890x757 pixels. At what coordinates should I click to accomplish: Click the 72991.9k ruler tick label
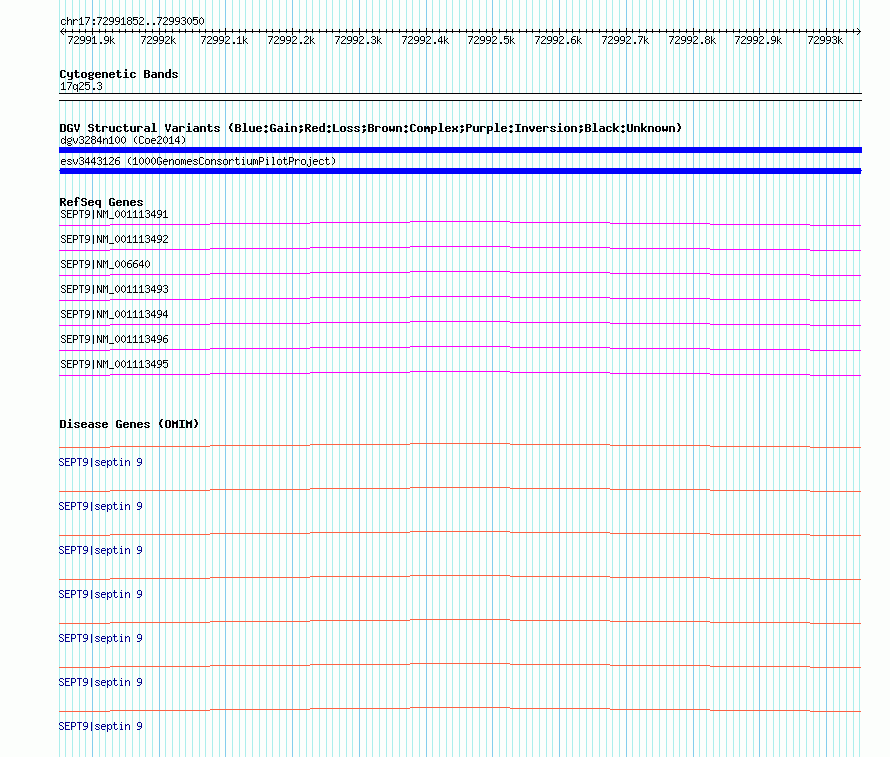point(91,40)
